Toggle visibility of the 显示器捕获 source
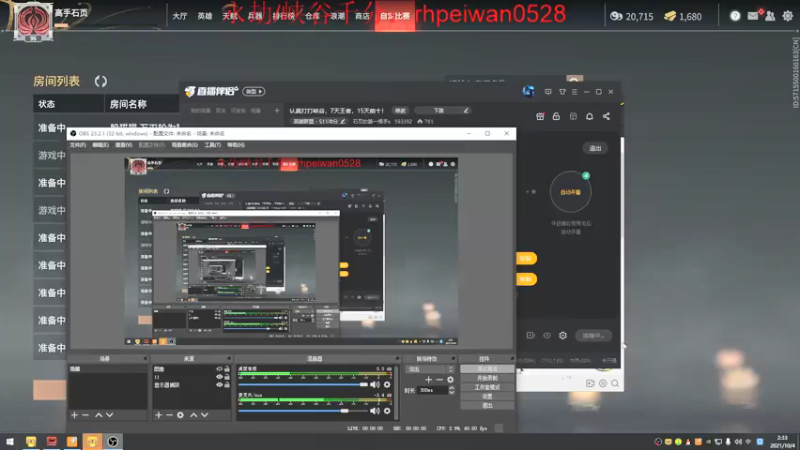 pyautogui.click(x=219, y=385)
